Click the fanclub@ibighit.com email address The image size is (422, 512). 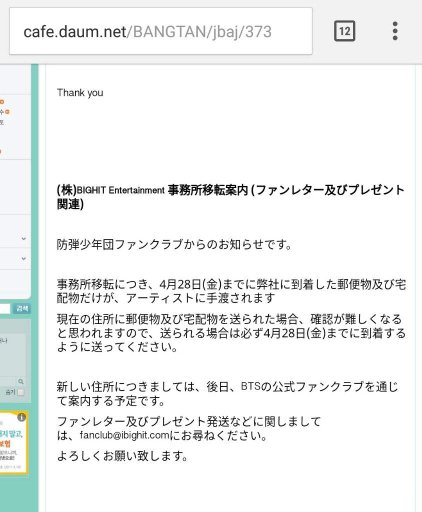tap(125, 435)
